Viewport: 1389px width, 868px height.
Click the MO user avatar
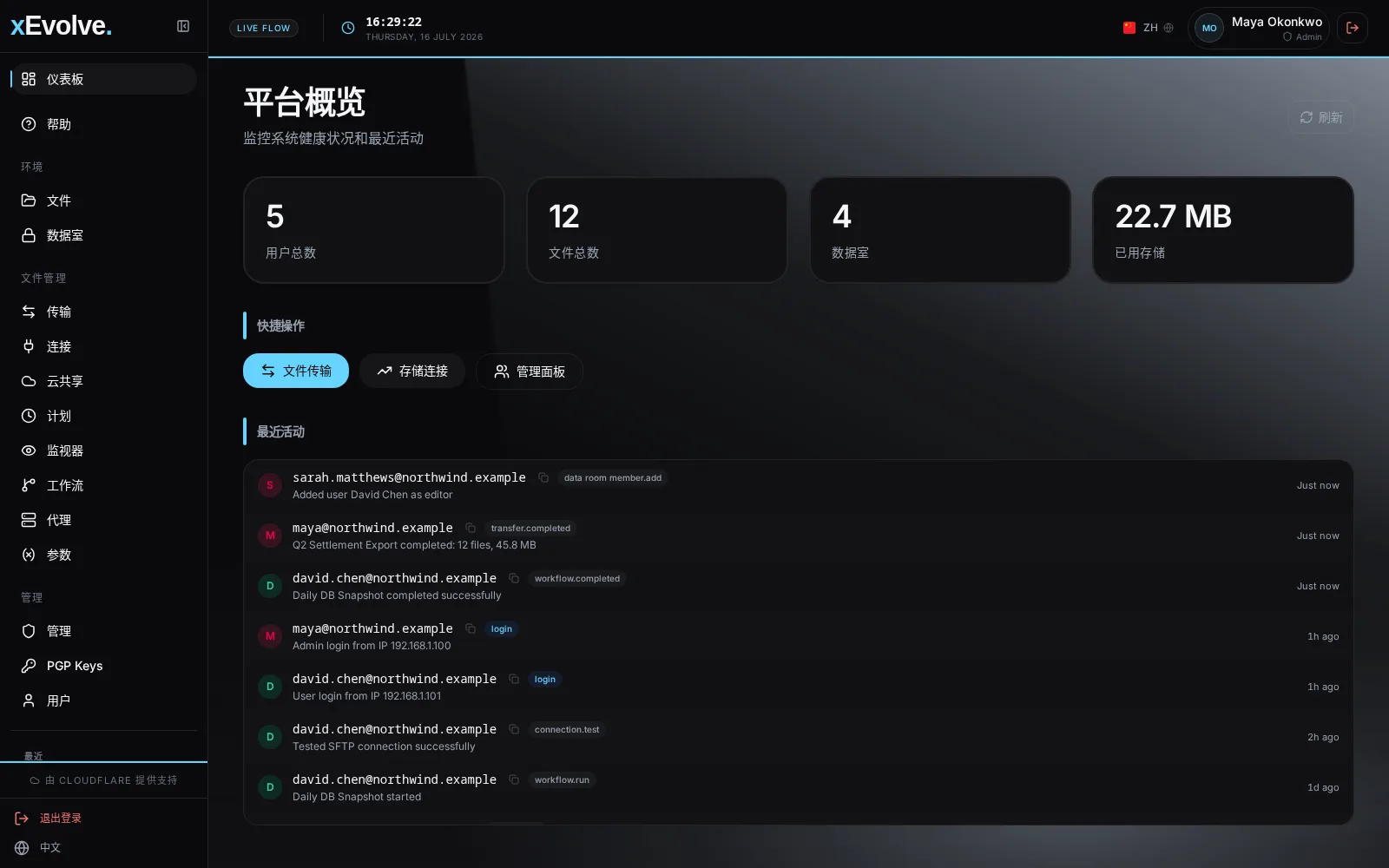(1209, 28)
